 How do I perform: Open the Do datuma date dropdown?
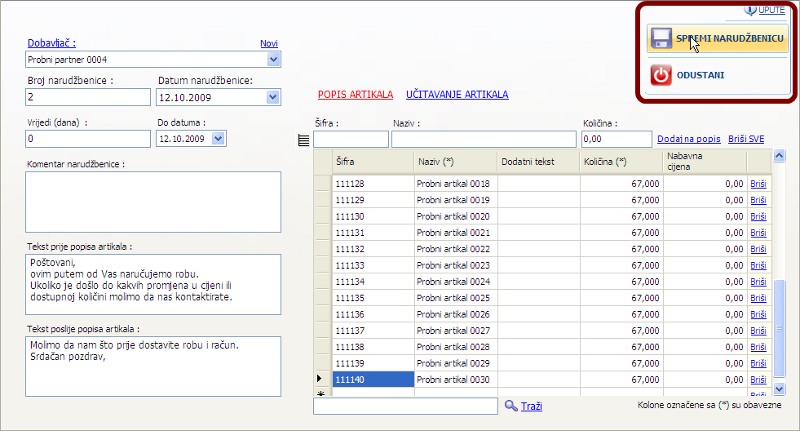click(x=219, y=139)
